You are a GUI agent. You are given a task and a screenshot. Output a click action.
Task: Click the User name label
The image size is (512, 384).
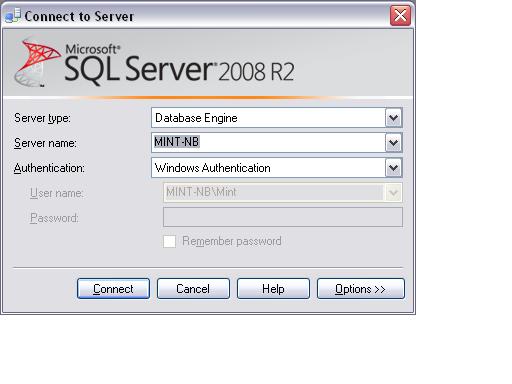click(57, 193)
